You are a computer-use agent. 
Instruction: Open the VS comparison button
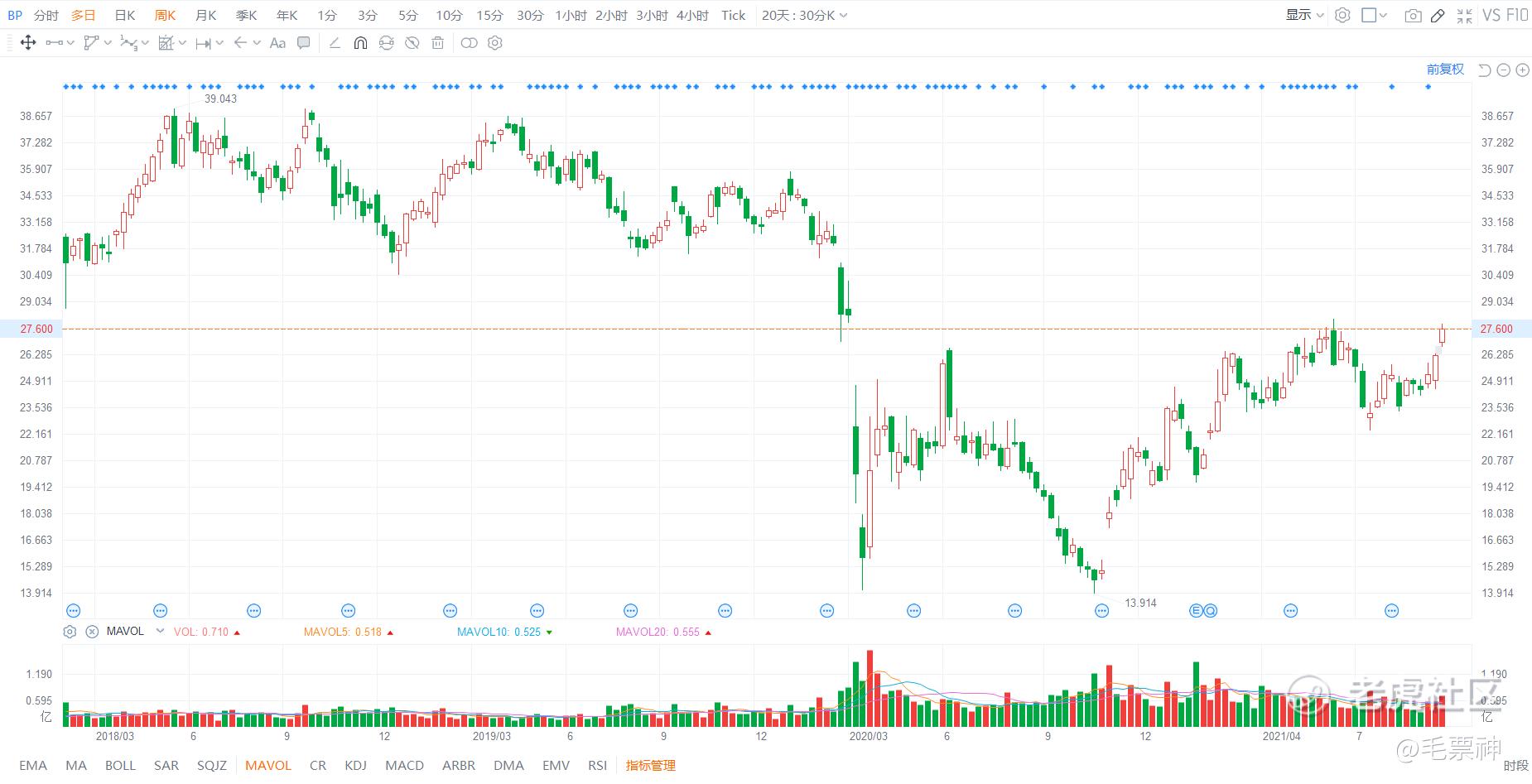pyautogui.click(x=1491, y=15)
